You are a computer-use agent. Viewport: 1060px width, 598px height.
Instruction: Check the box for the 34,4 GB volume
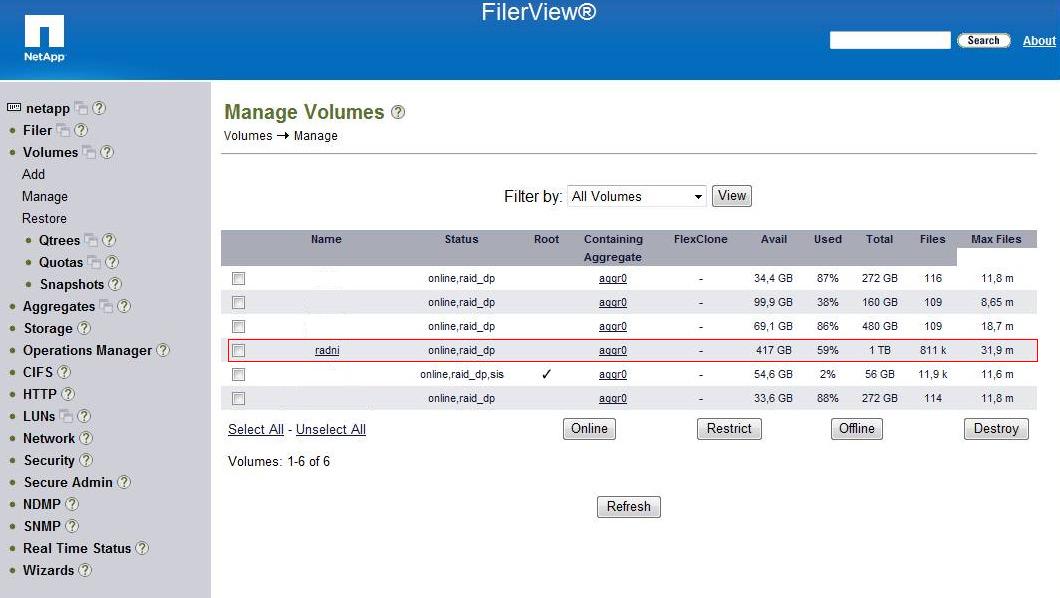coord(239,278)
